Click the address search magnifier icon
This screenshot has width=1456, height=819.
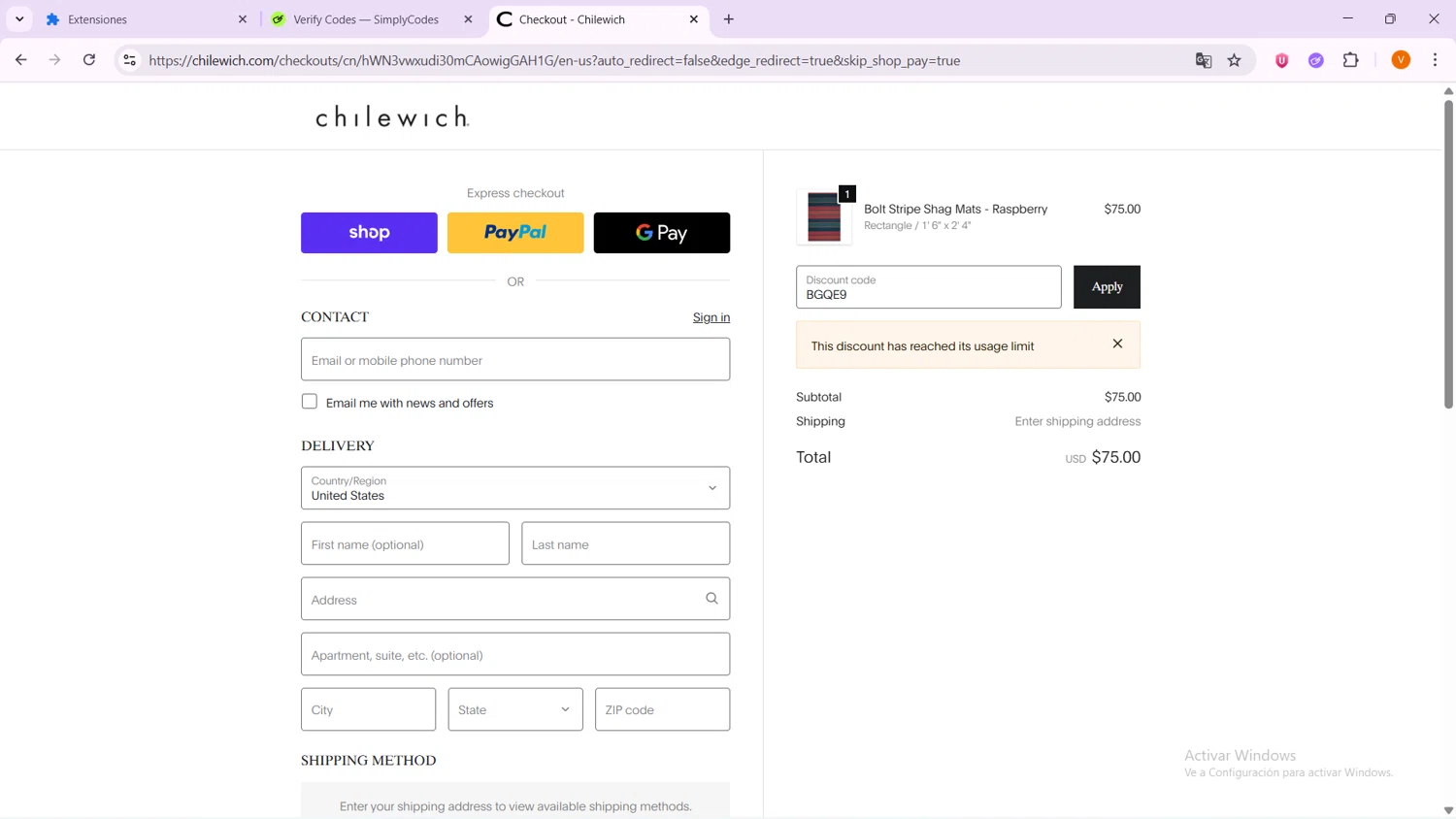point(711,599)
